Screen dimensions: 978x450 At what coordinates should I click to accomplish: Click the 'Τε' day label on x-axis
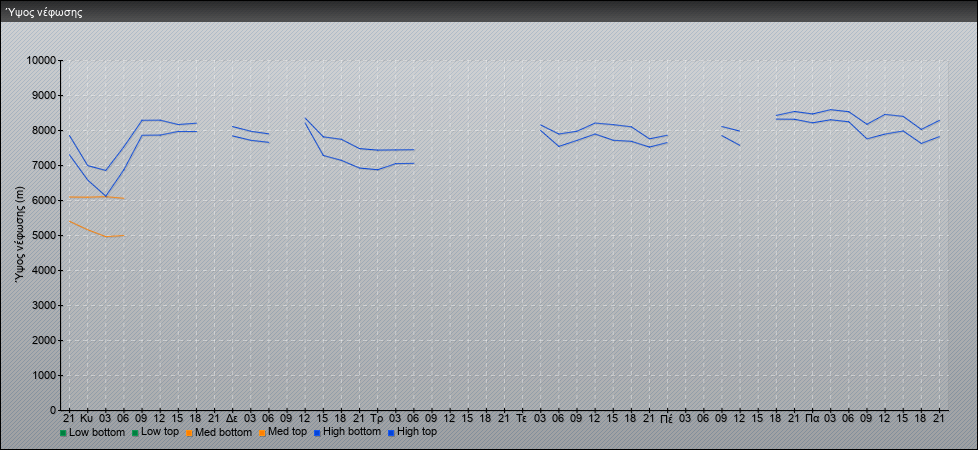coord(522,419)
